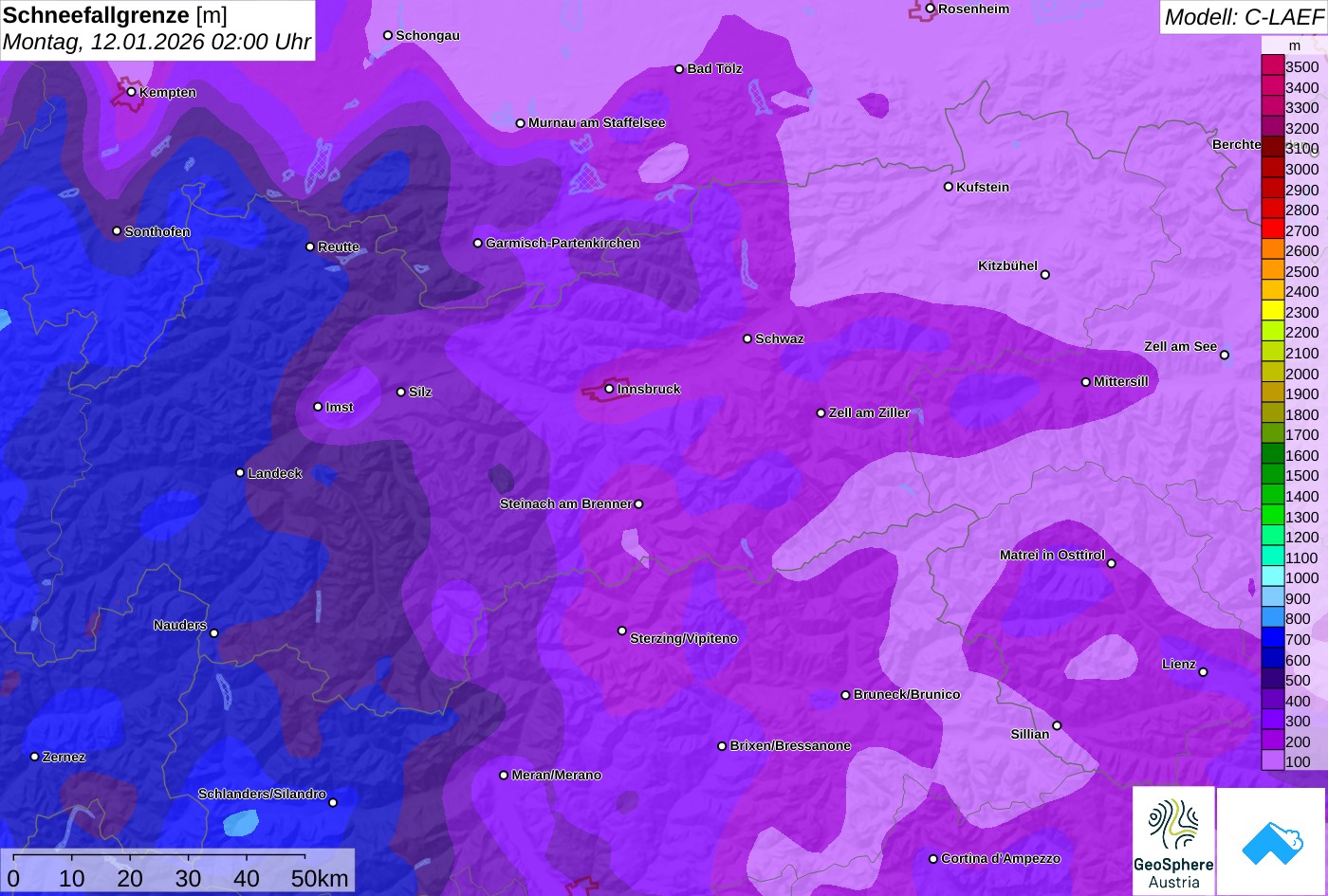The width and height of the screenshot is (1328, 896).
Task: Click the 3000 legend value label
Action: click(1301, 170)
